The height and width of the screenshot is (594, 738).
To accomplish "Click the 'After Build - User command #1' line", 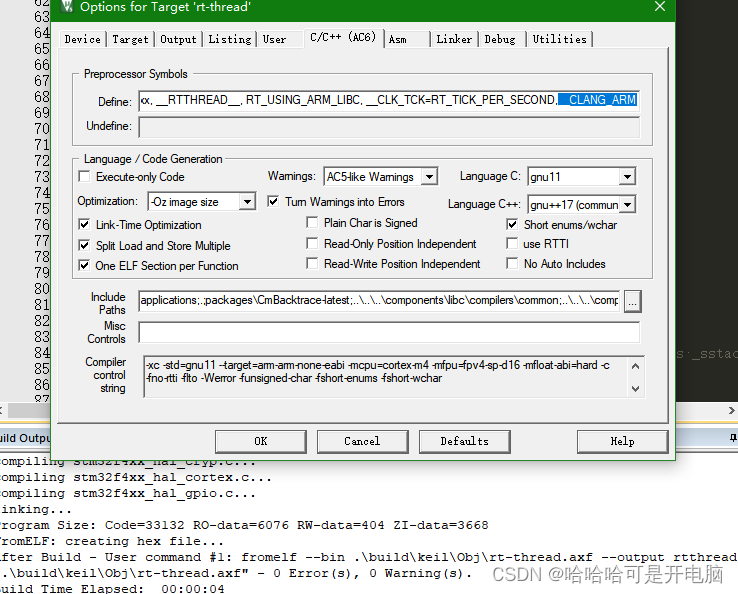I will pos(369,557).
